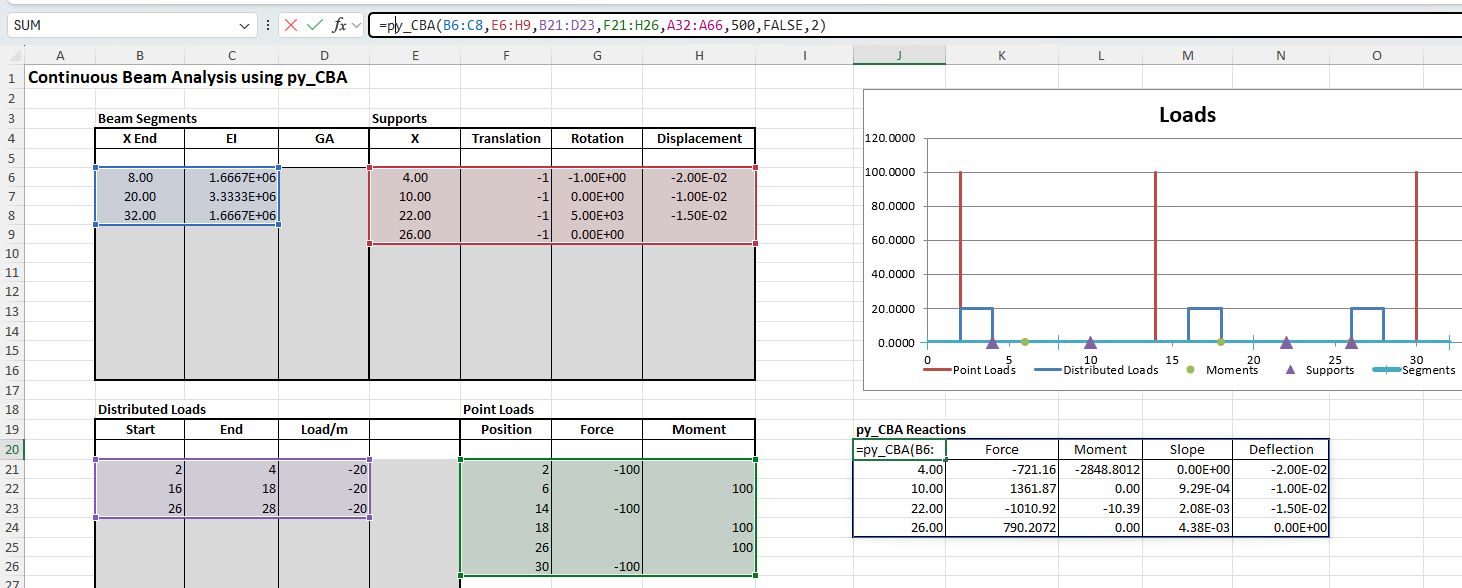Click the Cancel (X) button in formula bar
Viewport: 1462px width, 588px height.
pos(292,25)
